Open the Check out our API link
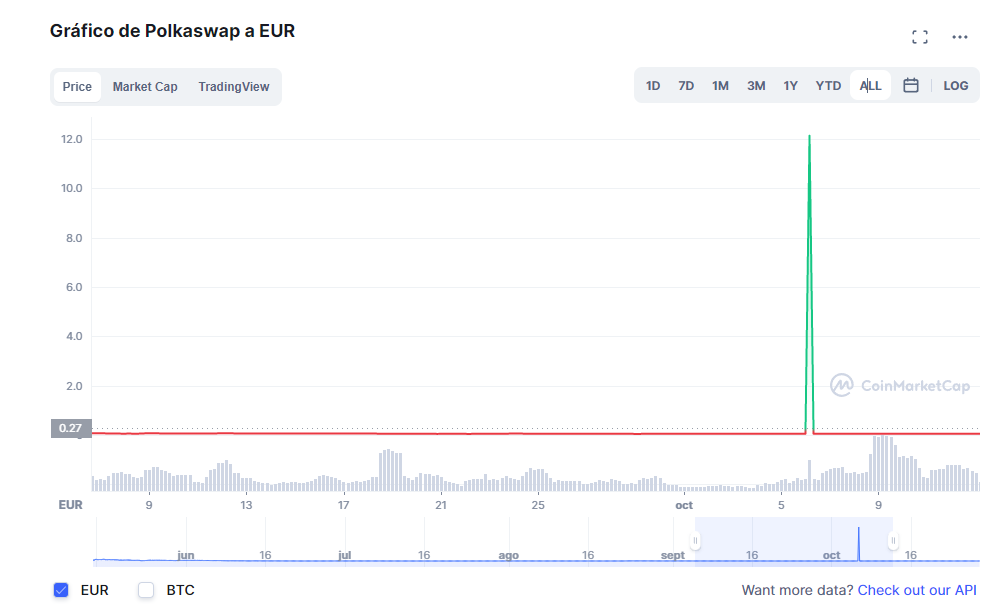Viewport: 1000px width, 611px height. click(x=917, y=590)
